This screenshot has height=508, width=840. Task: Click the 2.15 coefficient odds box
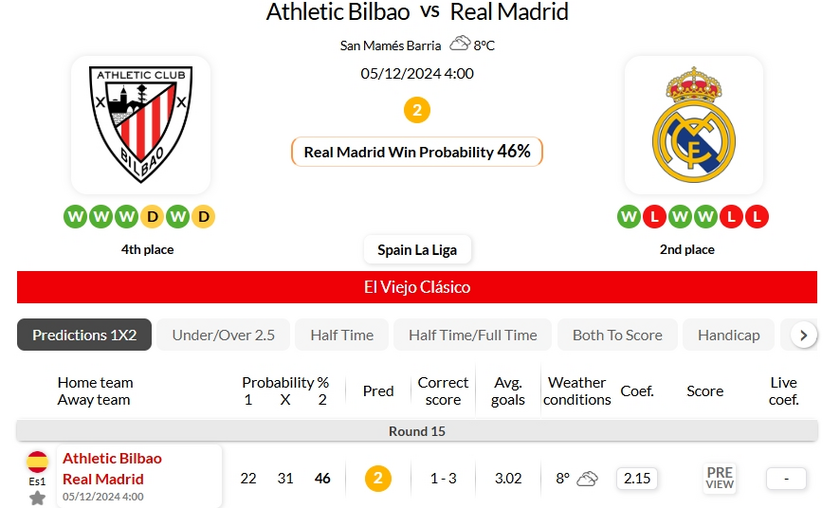tap(637, 478)
